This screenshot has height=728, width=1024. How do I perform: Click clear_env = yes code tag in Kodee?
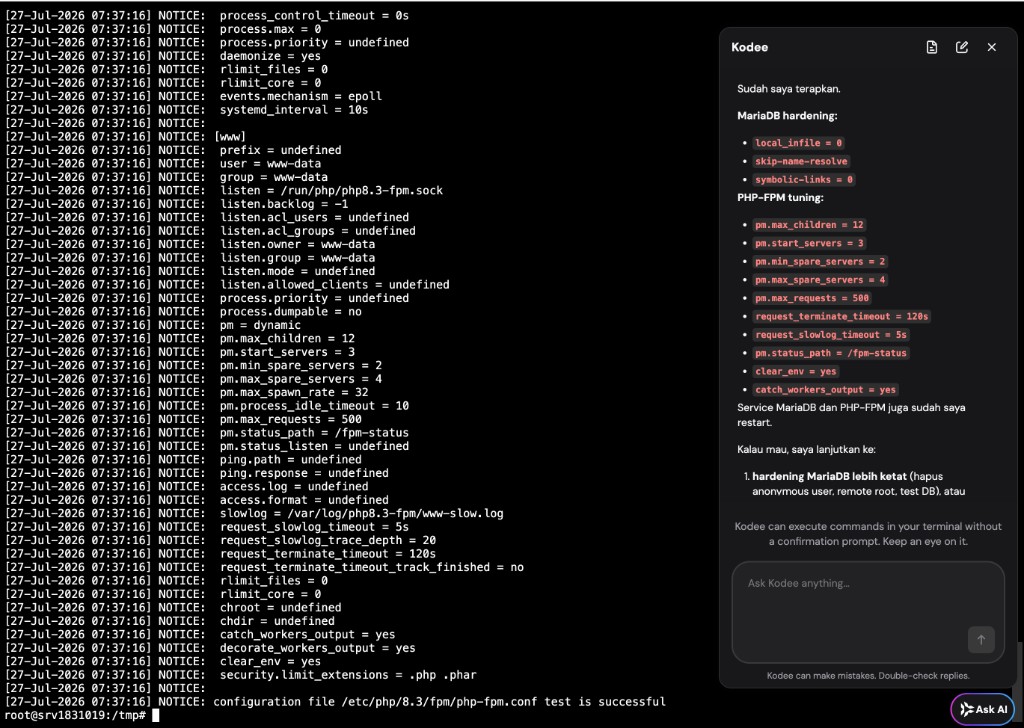click(795, 371)
